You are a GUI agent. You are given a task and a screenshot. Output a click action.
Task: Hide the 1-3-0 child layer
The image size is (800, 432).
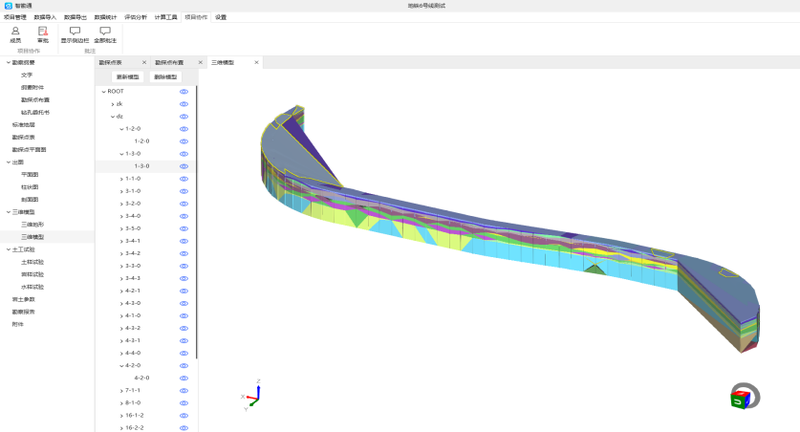184,166
